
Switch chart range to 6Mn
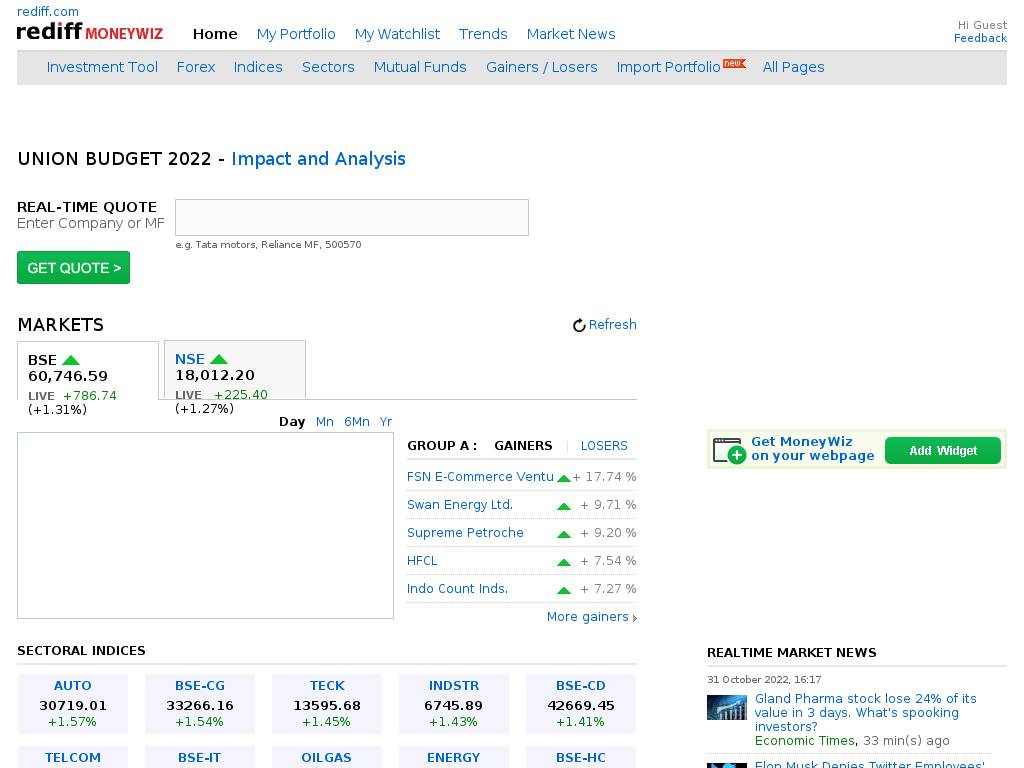tap(357, 421)
